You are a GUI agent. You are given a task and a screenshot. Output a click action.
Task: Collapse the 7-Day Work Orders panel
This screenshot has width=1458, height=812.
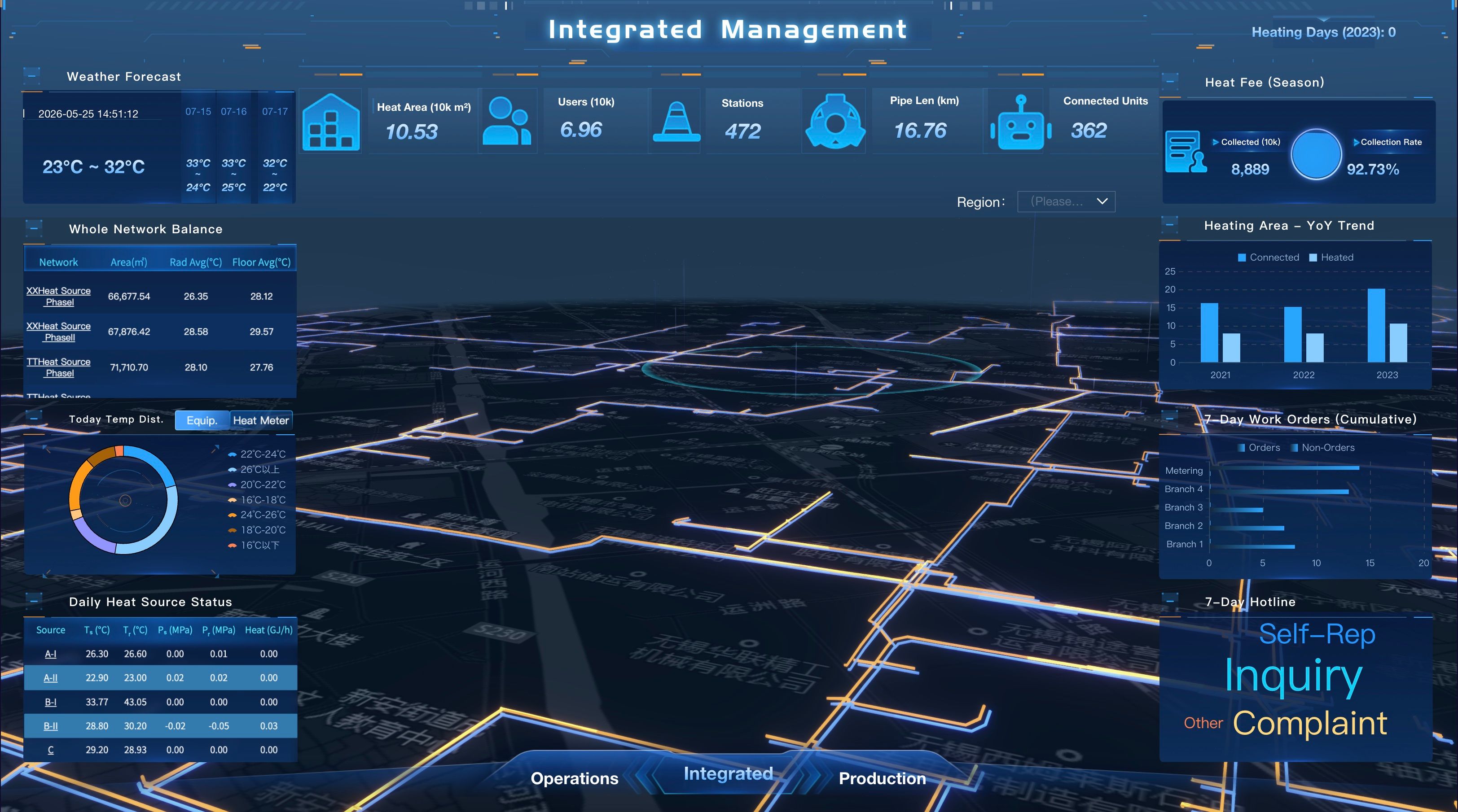pyautogui.click(x=1169, y=418)
